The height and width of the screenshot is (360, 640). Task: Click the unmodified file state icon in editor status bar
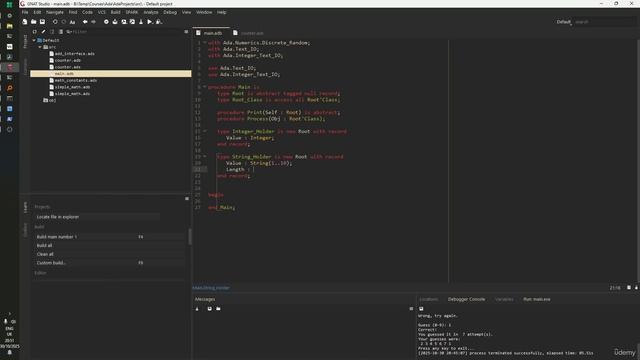[629, 288]
